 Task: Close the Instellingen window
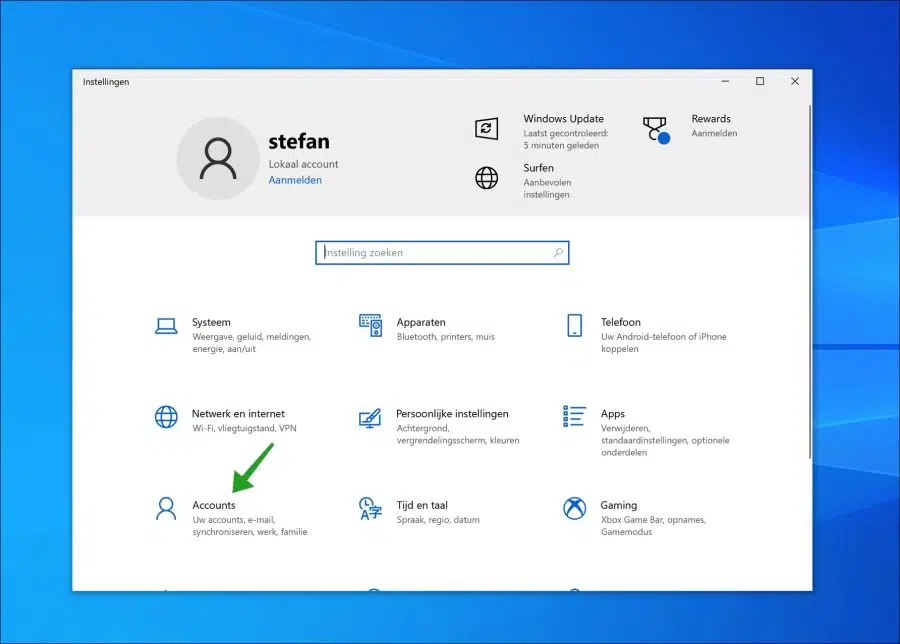795,82
